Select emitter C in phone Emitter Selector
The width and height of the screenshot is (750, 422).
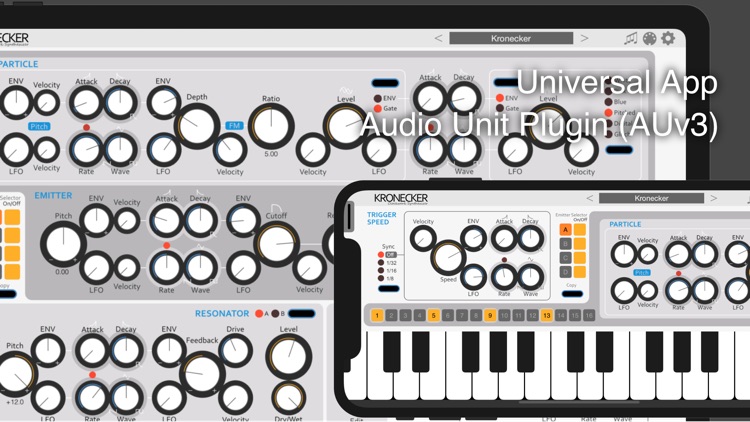[x=565, y=258]
